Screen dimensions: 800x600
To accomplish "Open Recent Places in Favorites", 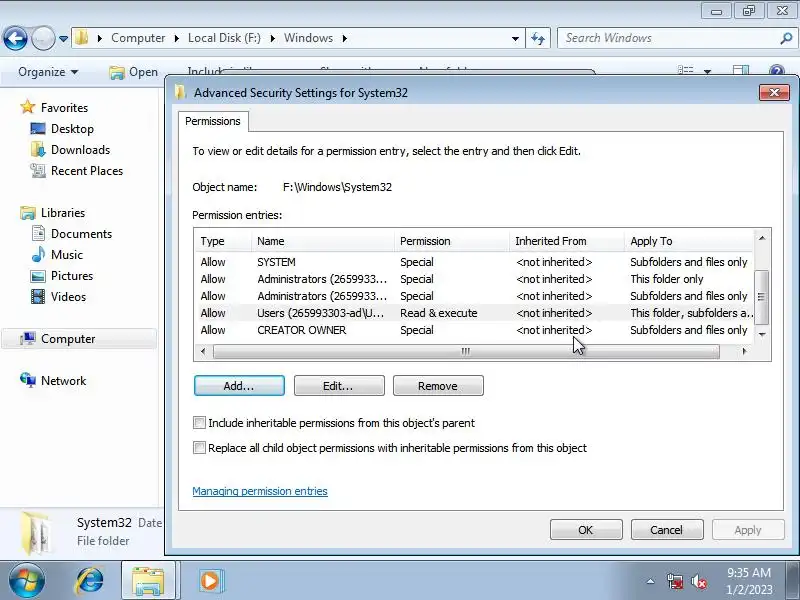I will click(x=87, y=170).
